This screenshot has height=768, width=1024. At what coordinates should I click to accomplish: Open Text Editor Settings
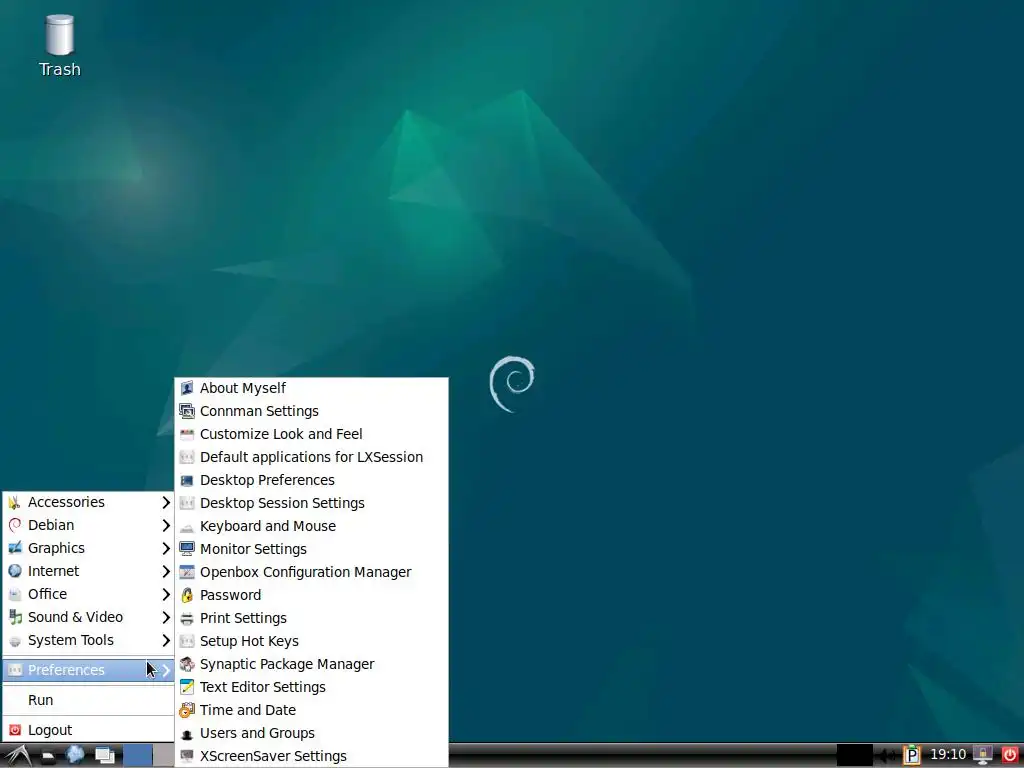pyautogui.click(x=312, y=687)
